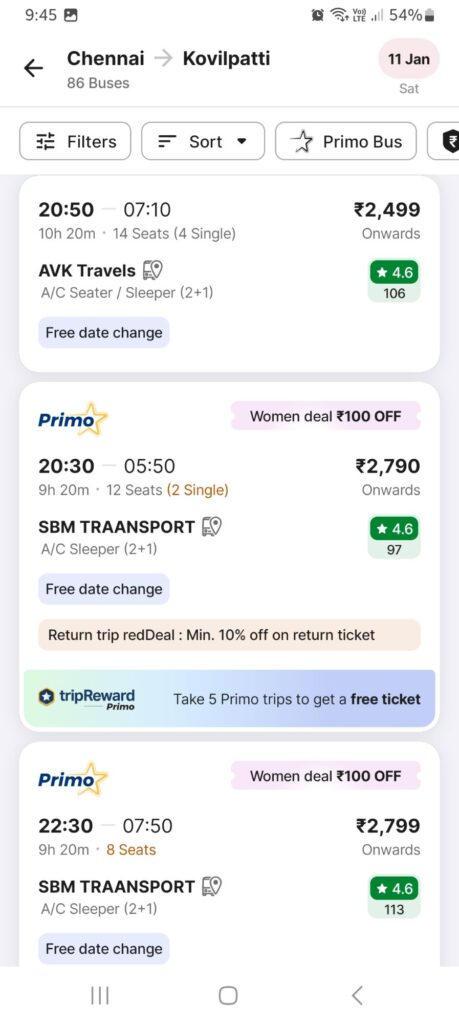Tap tracking icon beside SBM TRAANSPORT 22:30 bus
Screen dimensions: 459x1024
click(x=212, y=886)
